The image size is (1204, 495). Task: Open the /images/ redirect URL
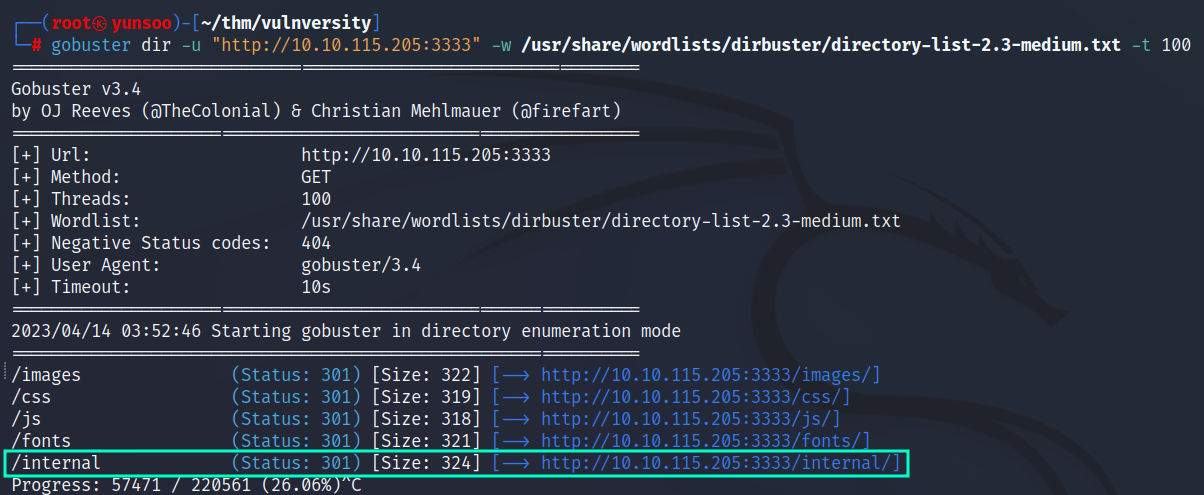[x=707, y=376]
